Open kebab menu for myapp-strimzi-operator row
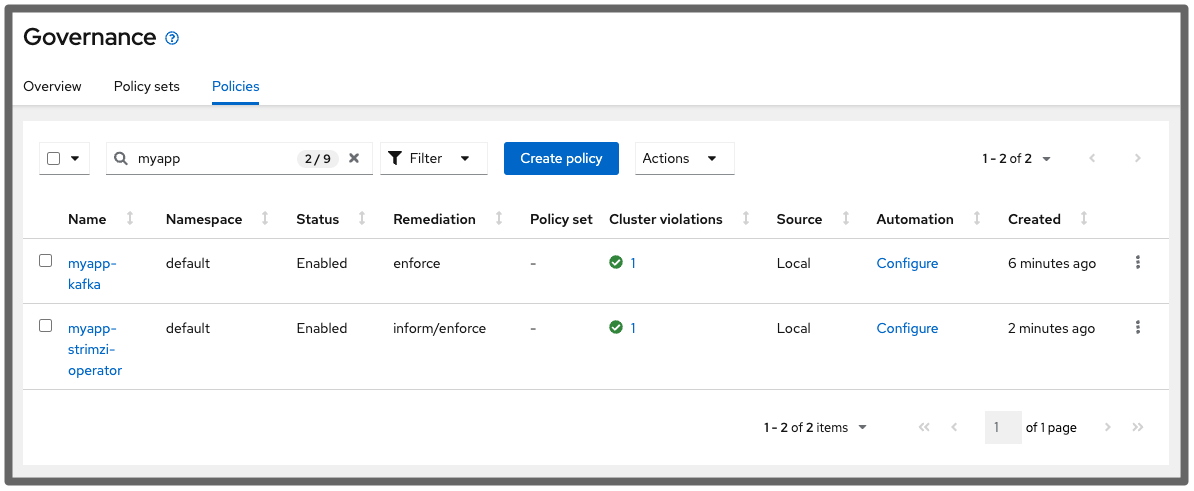 1138,328
